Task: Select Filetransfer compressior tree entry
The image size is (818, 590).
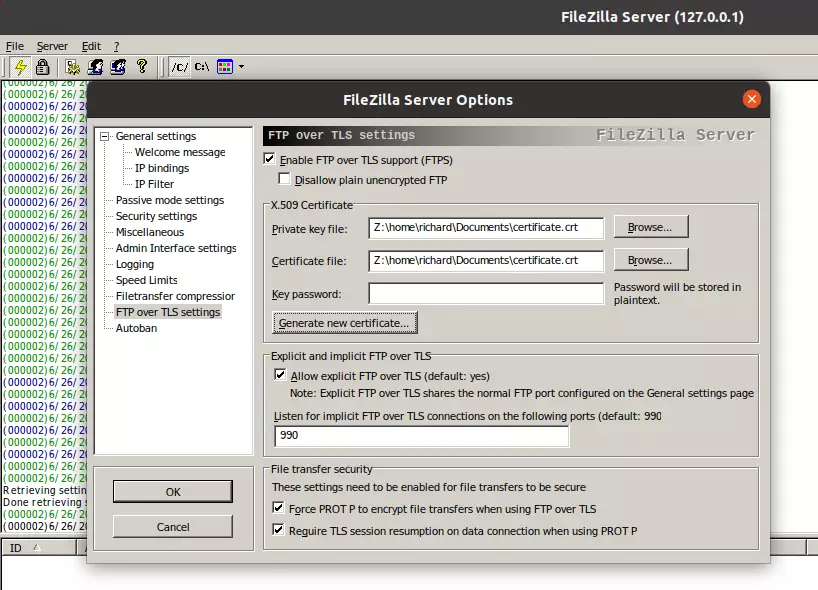Action: coord(175,296)
